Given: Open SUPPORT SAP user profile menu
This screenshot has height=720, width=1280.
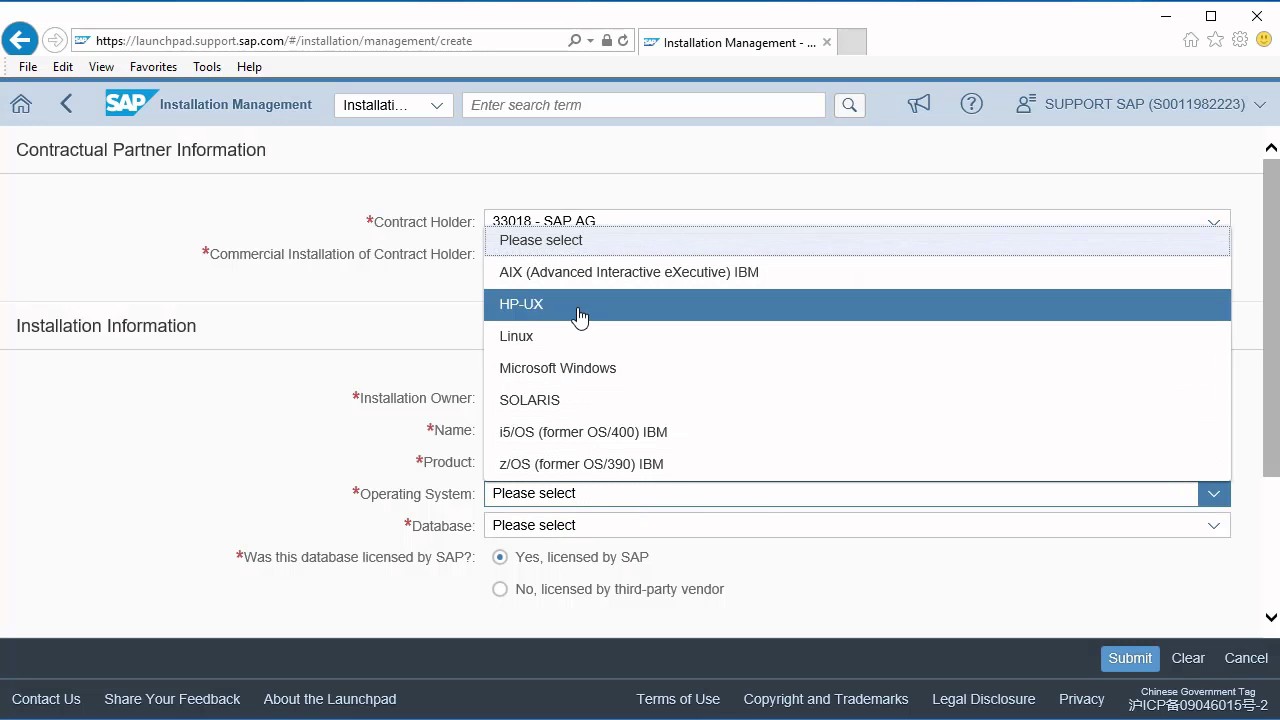Looking at the screenshot, I should click(x=1141, y=104).
